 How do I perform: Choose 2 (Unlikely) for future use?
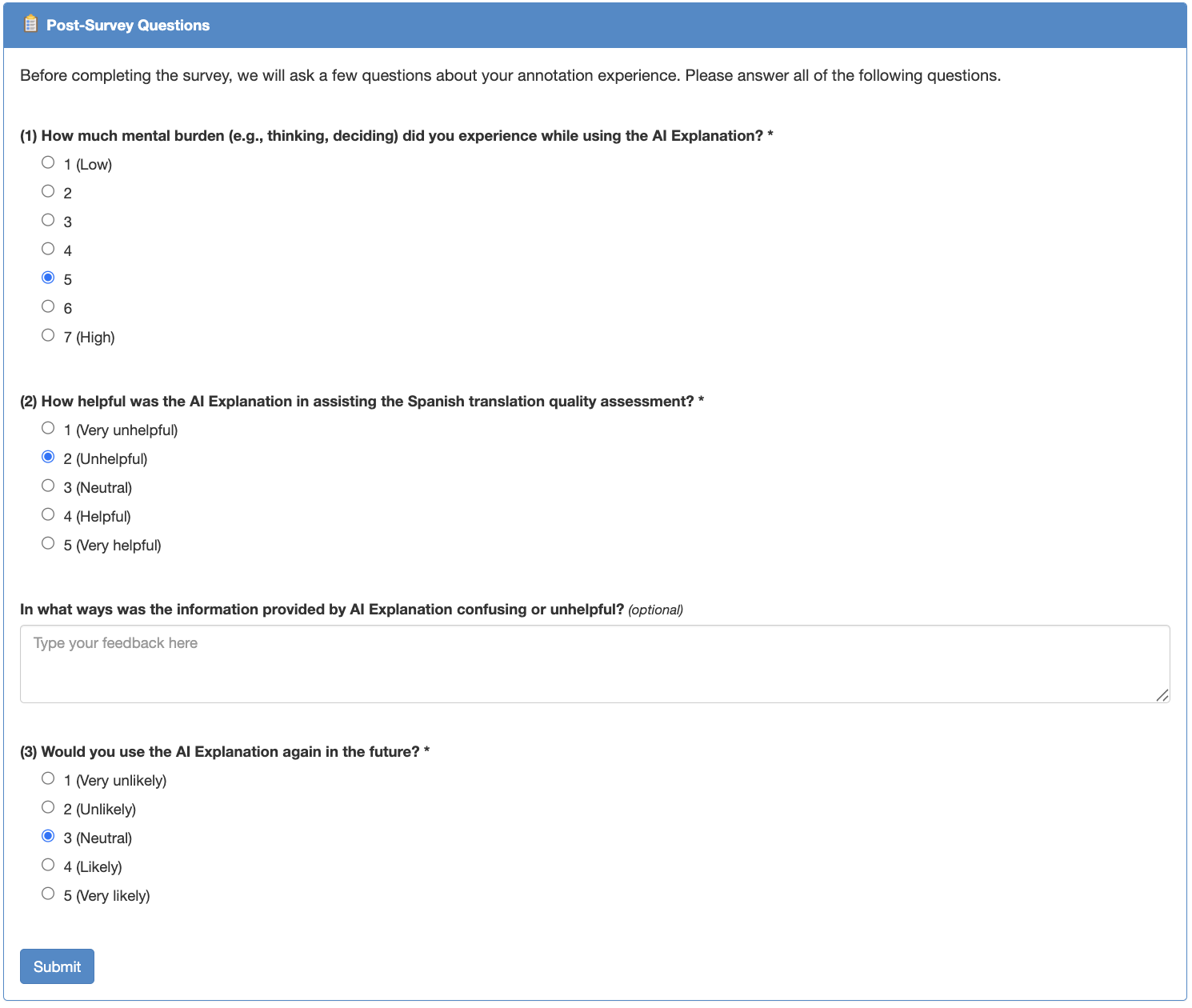48,808
